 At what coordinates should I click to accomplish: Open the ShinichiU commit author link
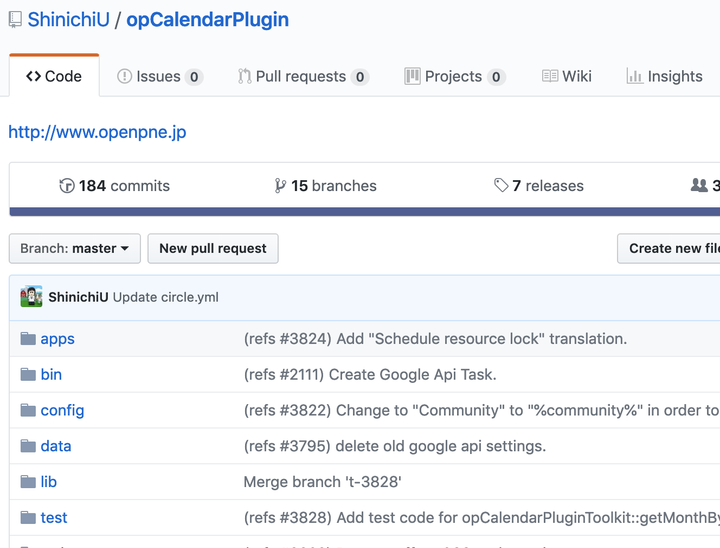coord(78,297)
